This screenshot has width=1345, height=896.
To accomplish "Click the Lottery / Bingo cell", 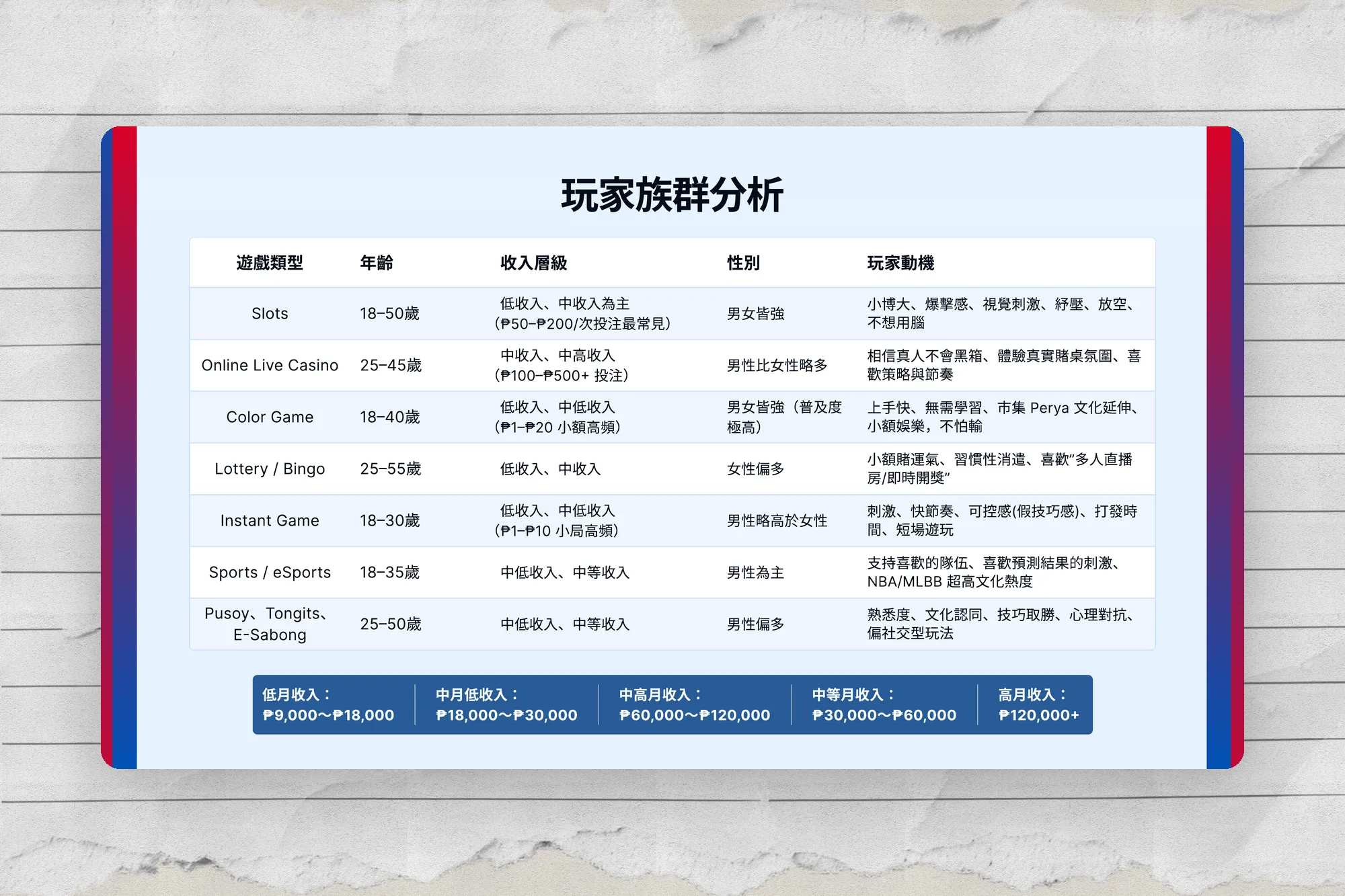I will click(270, 469).
